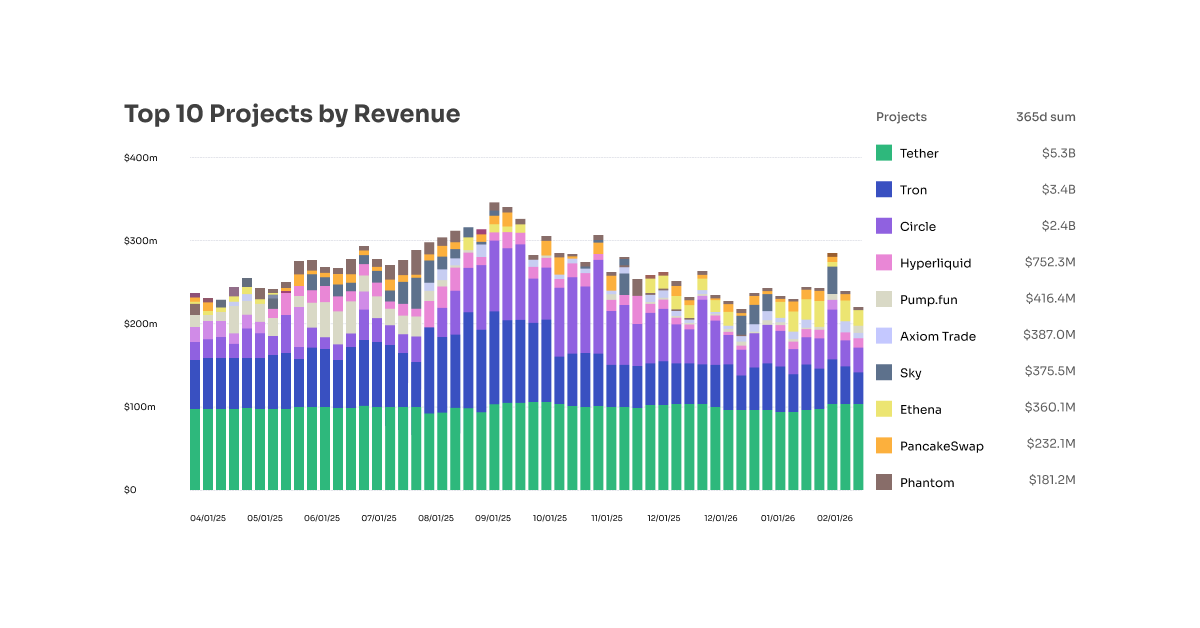The height and width of the screenshot is (628, 1200).
Task: Click the 02/01/26 x-axis date label
Action: click(x=835, y=518)
